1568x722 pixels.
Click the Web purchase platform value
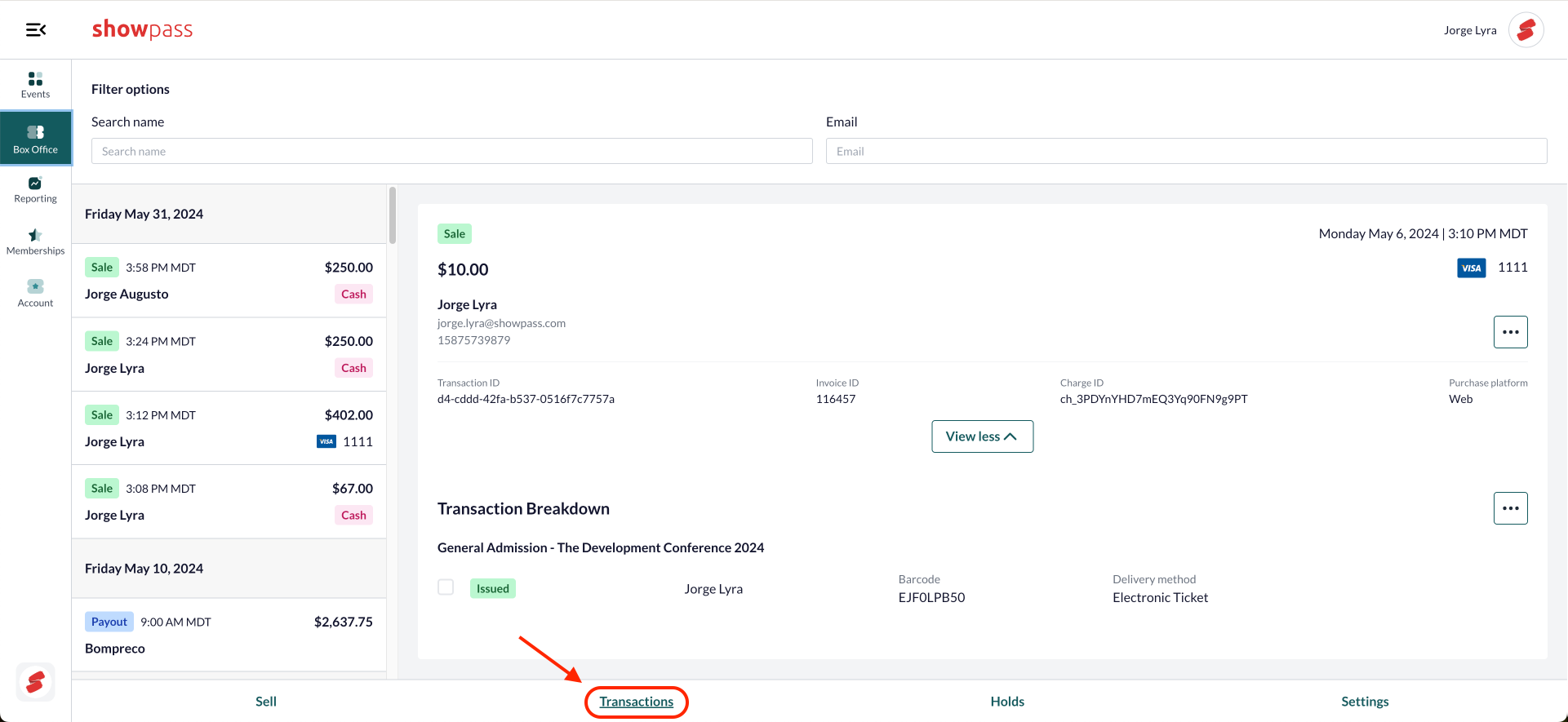click(1460, 399)
